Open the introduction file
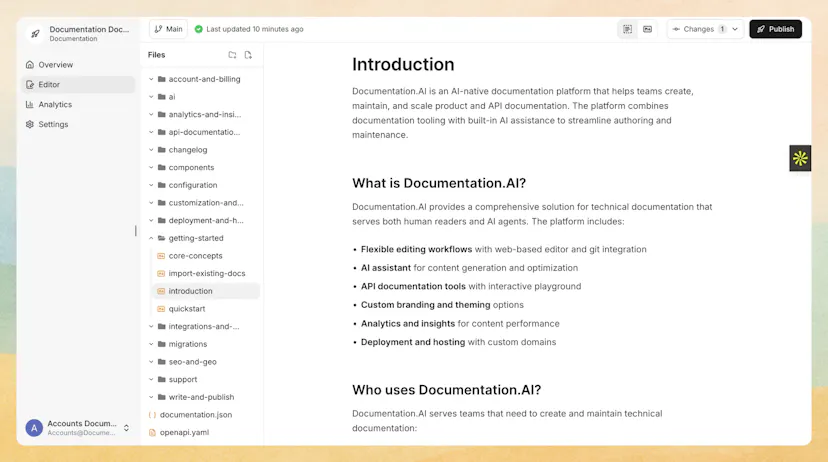The height and width of the screenshot is (462, 828). click(206, 291)
